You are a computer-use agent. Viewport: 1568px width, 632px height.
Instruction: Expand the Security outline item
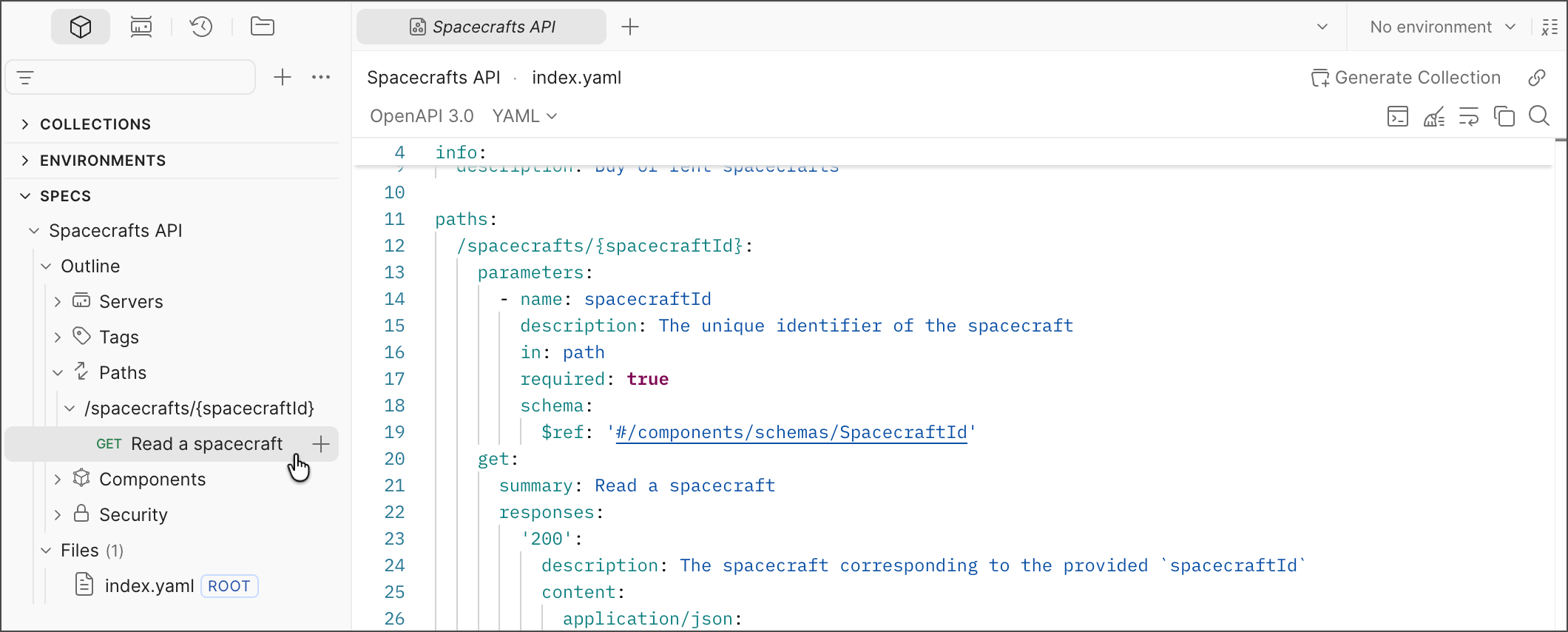coord(58,515)
